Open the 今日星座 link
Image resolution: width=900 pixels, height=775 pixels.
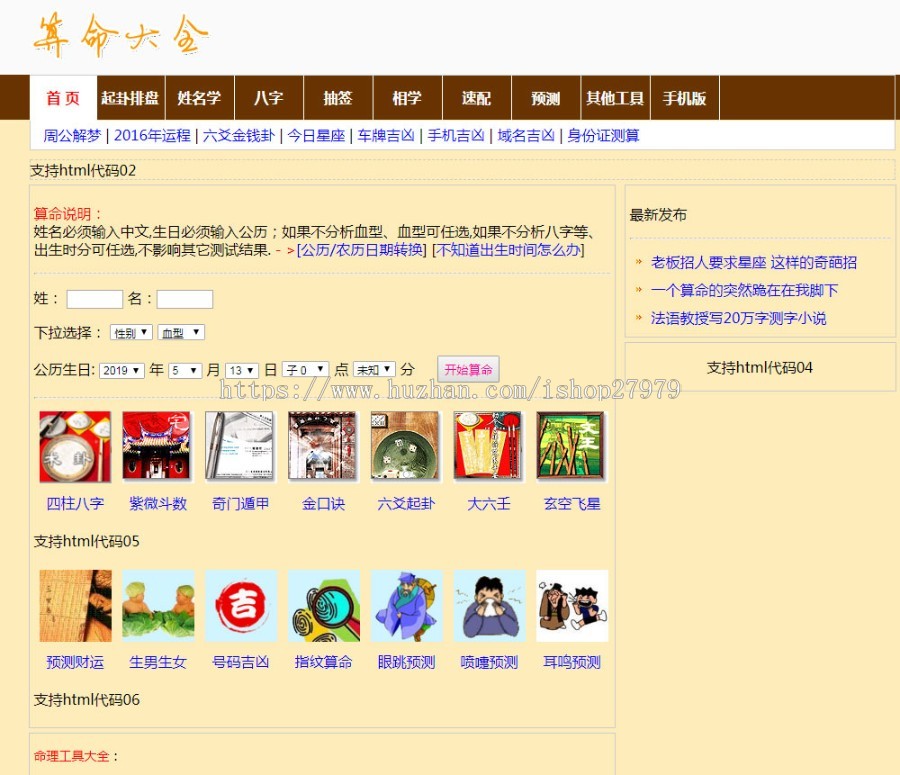(x=316, y=135)
